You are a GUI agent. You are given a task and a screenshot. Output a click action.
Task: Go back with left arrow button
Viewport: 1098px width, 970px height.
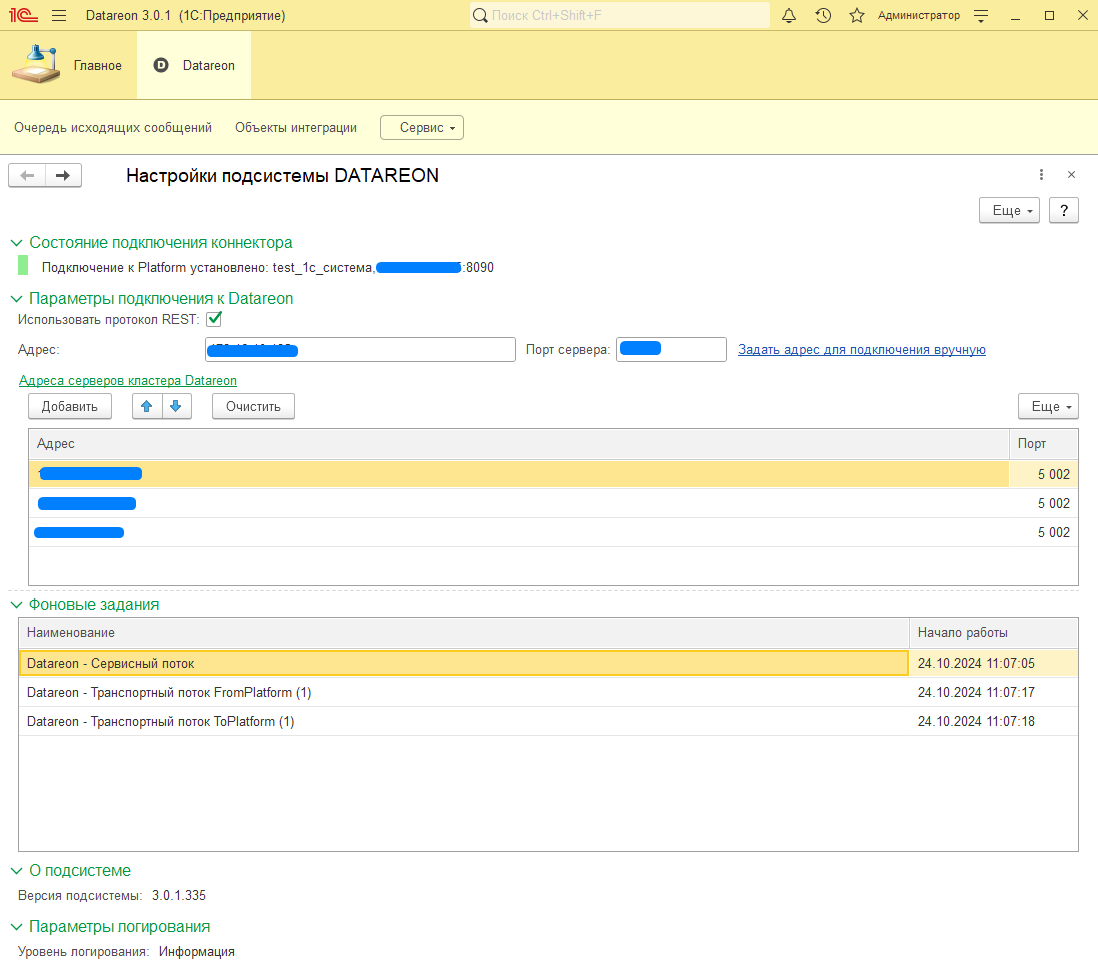tap(27, 176)
